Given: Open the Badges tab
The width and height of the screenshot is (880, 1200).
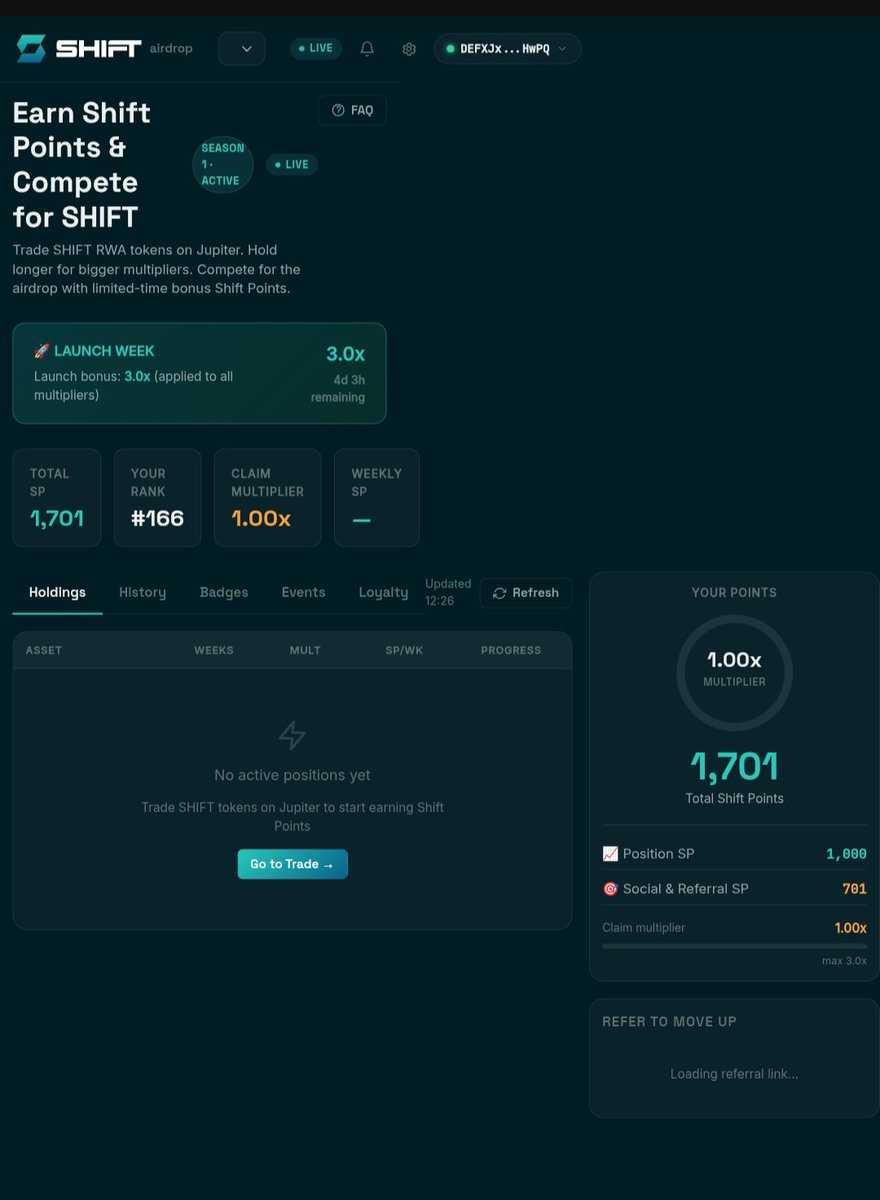Looking at the screenshot, I should tap(224, 592).
